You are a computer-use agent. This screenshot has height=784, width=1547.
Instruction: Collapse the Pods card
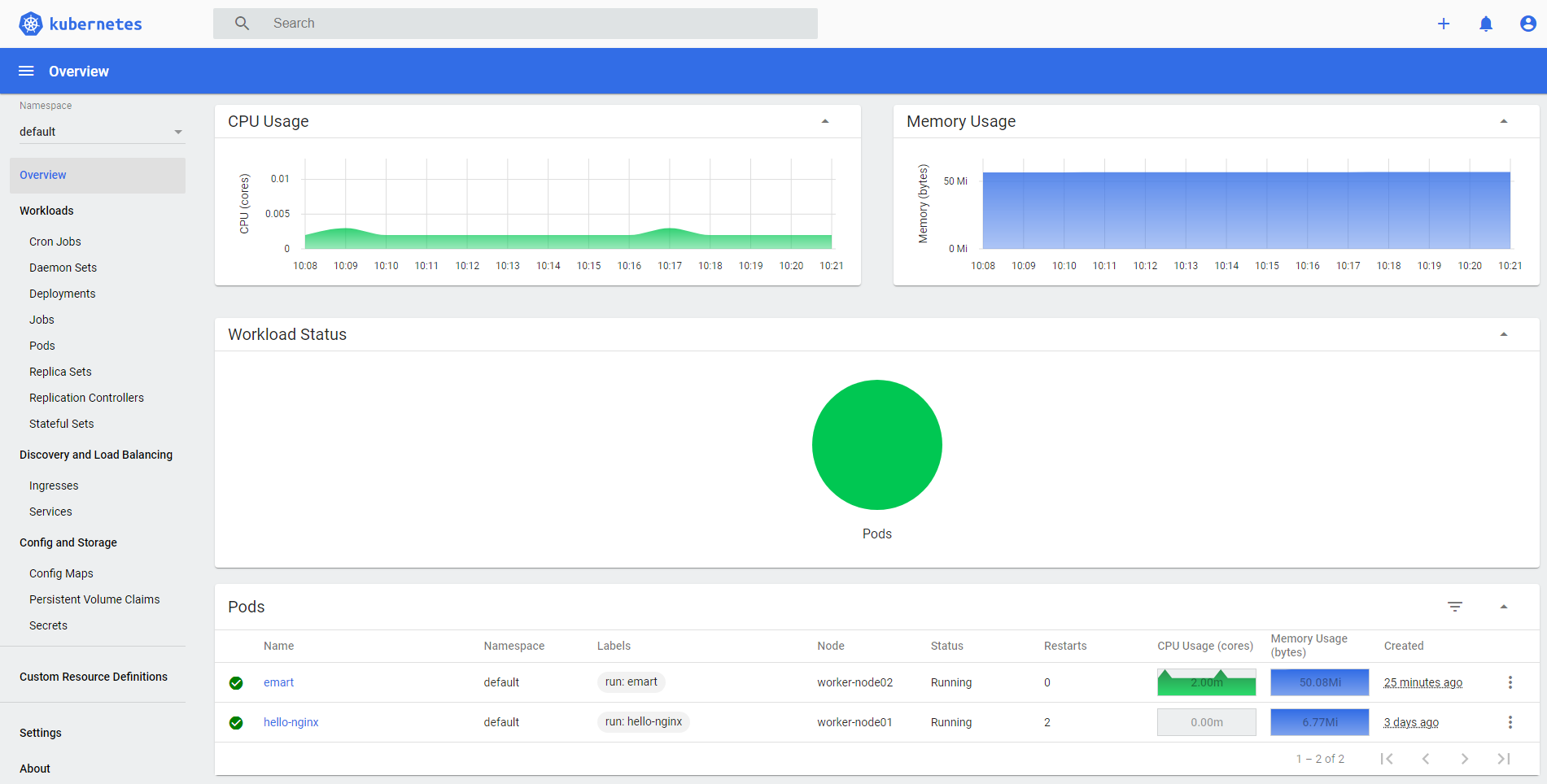(1504, 607)
